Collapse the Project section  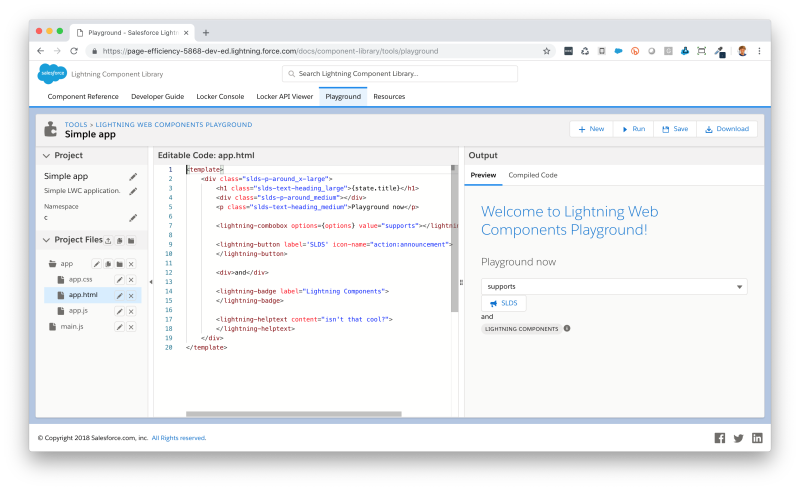pos(46,156)
